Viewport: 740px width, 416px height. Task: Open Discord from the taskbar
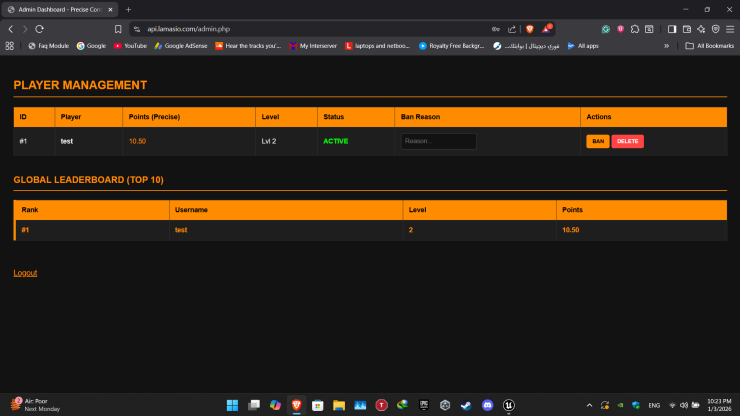tap(488, 405)
